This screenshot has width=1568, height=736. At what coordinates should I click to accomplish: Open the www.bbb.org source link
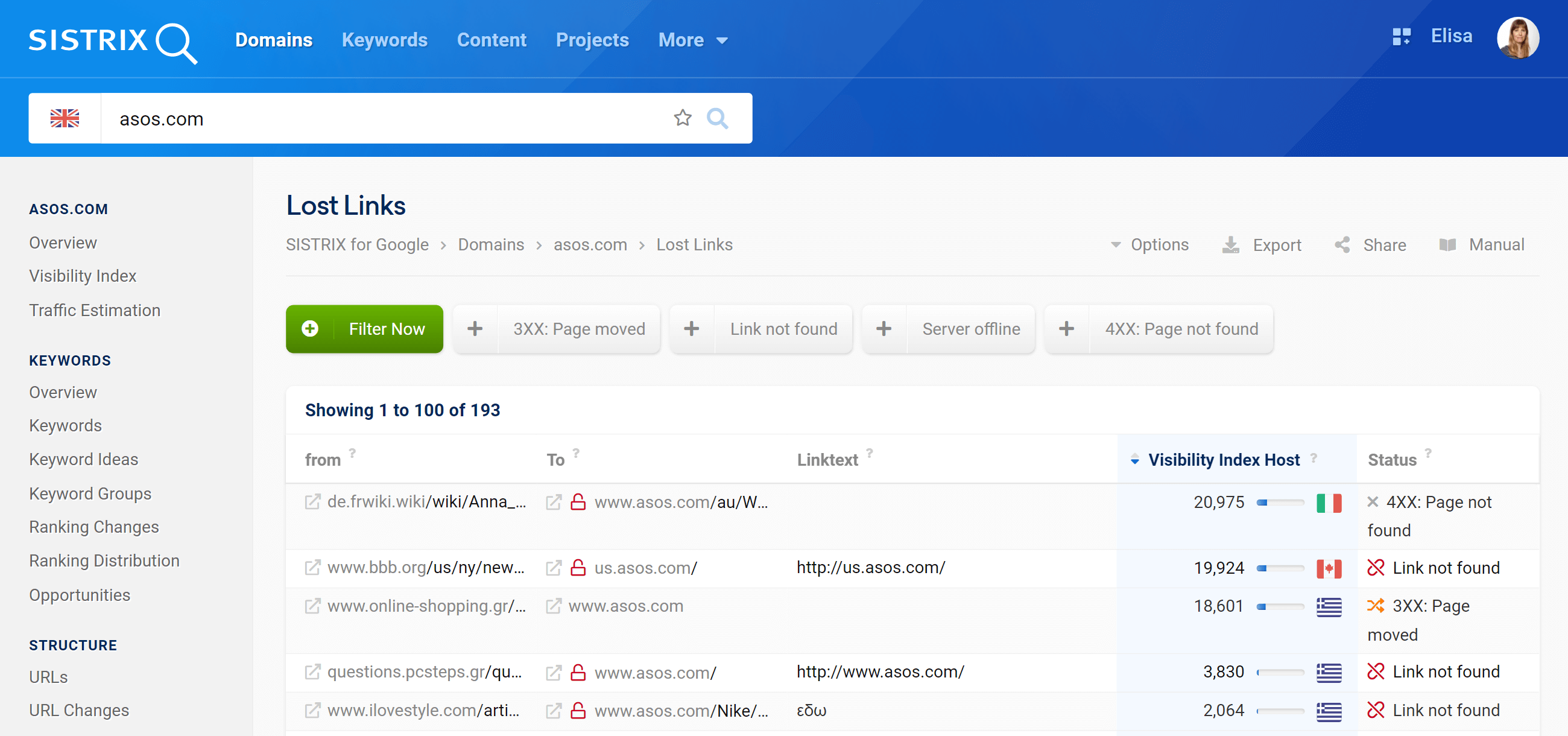[x=426, y=568]
